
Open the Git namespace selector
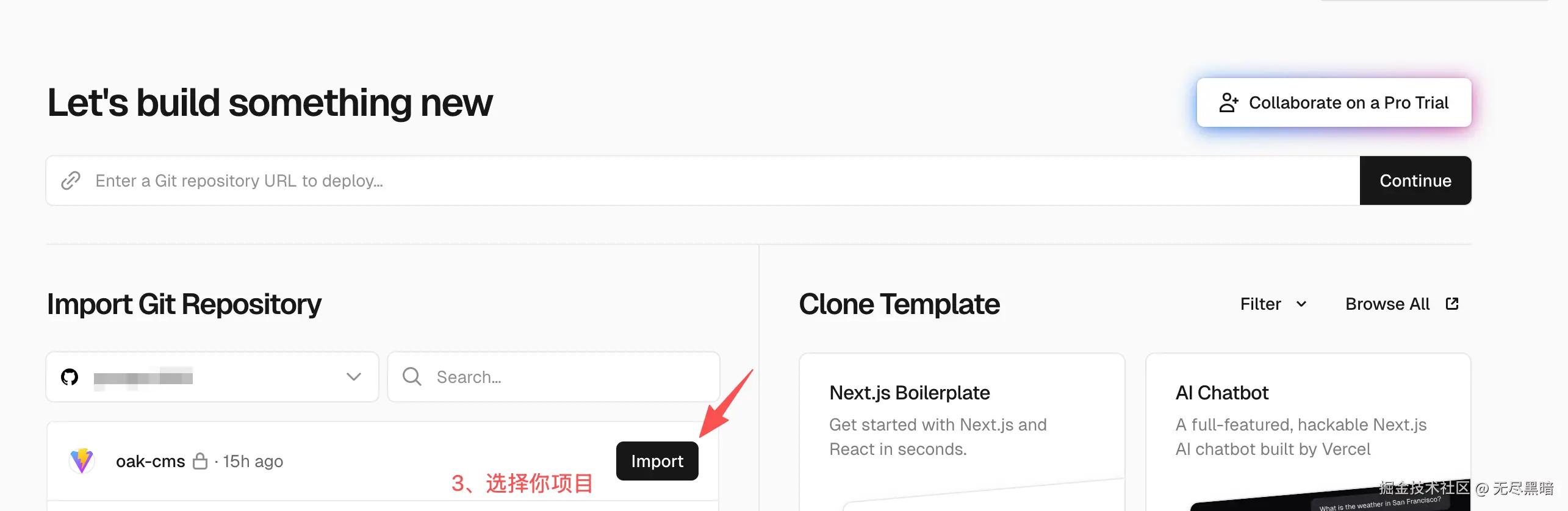click(x=211, y=377)
